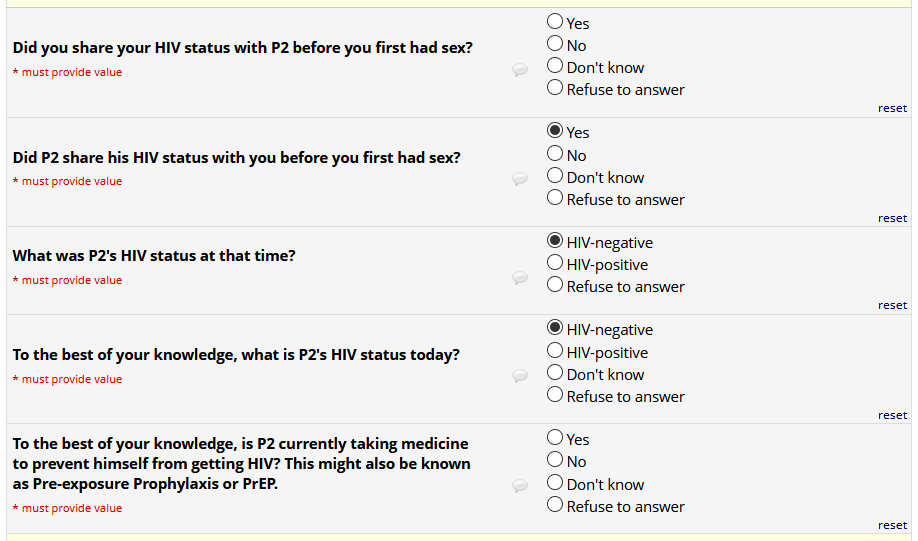Select Yes for sharing your HIV status with P2

pos(555,22)
